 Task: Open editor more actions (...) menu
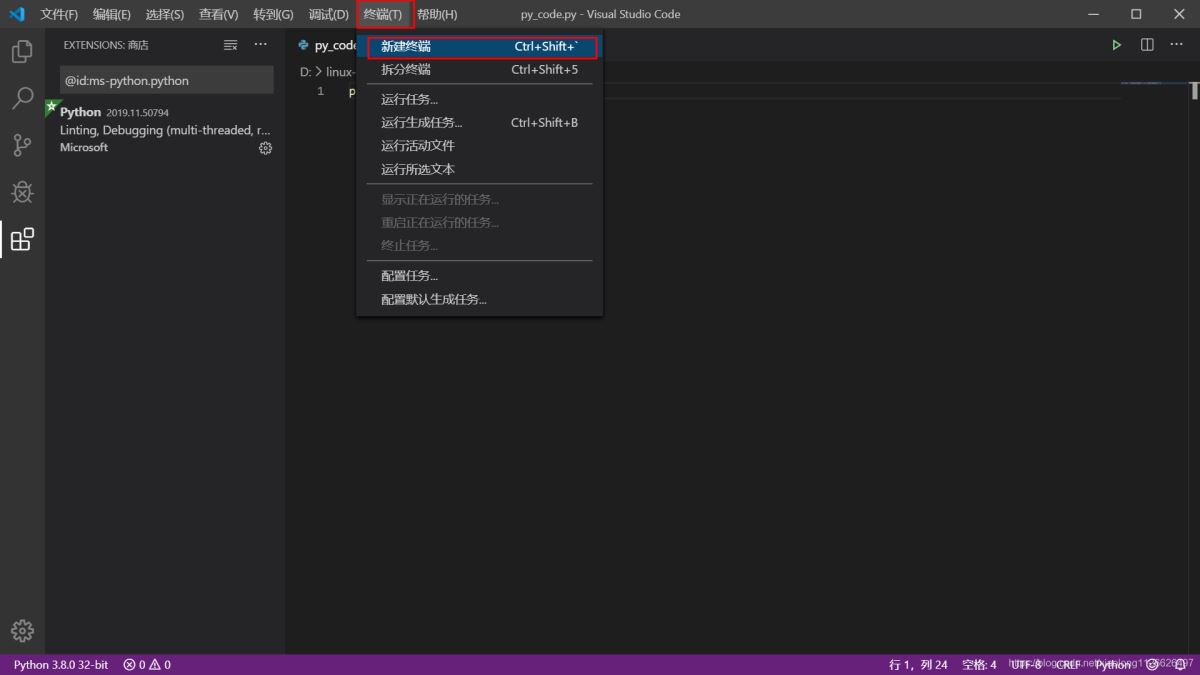pos(1176,44)
